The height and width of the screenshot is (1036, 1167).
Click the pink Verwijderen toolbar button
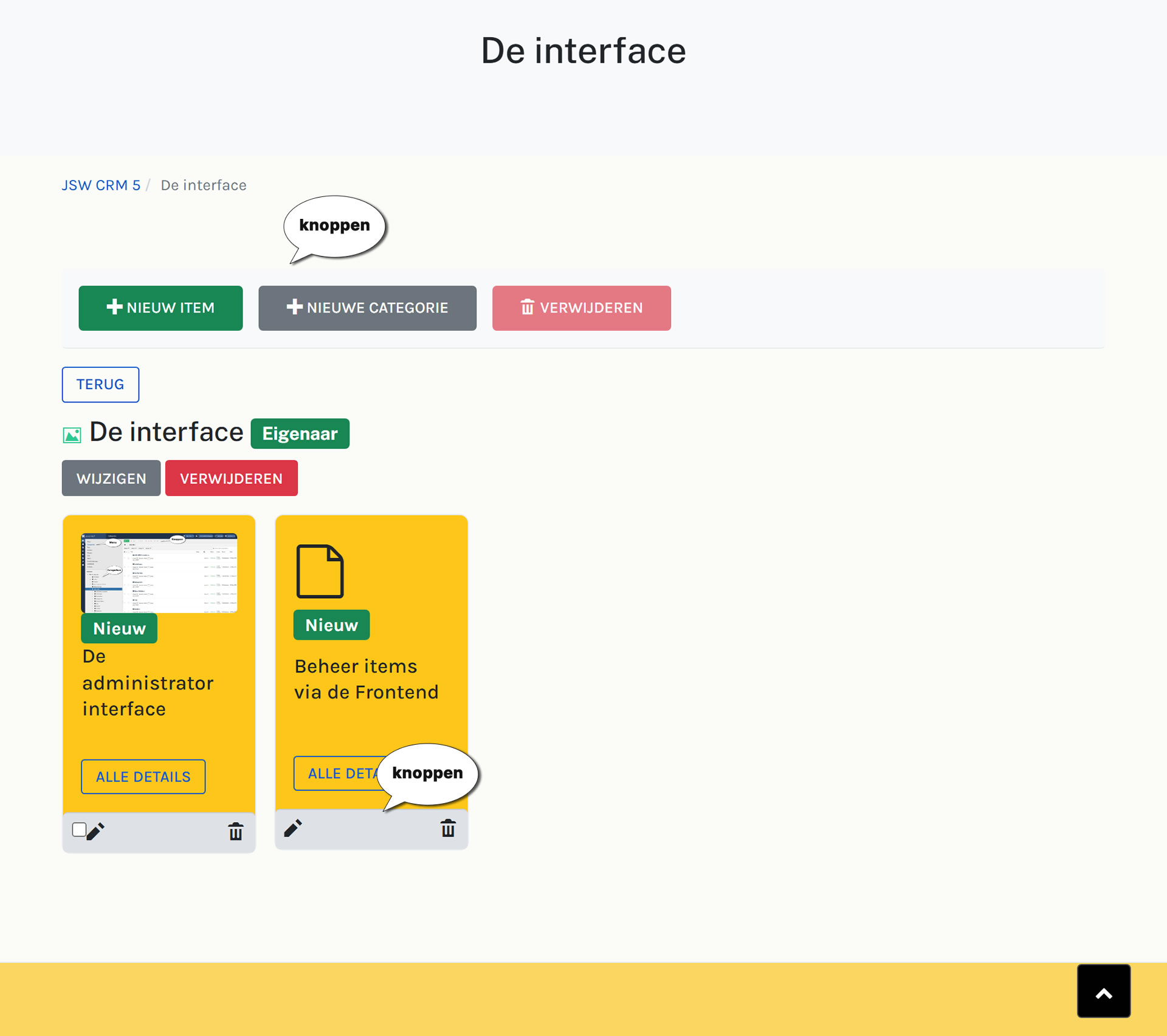coord(581,308)
